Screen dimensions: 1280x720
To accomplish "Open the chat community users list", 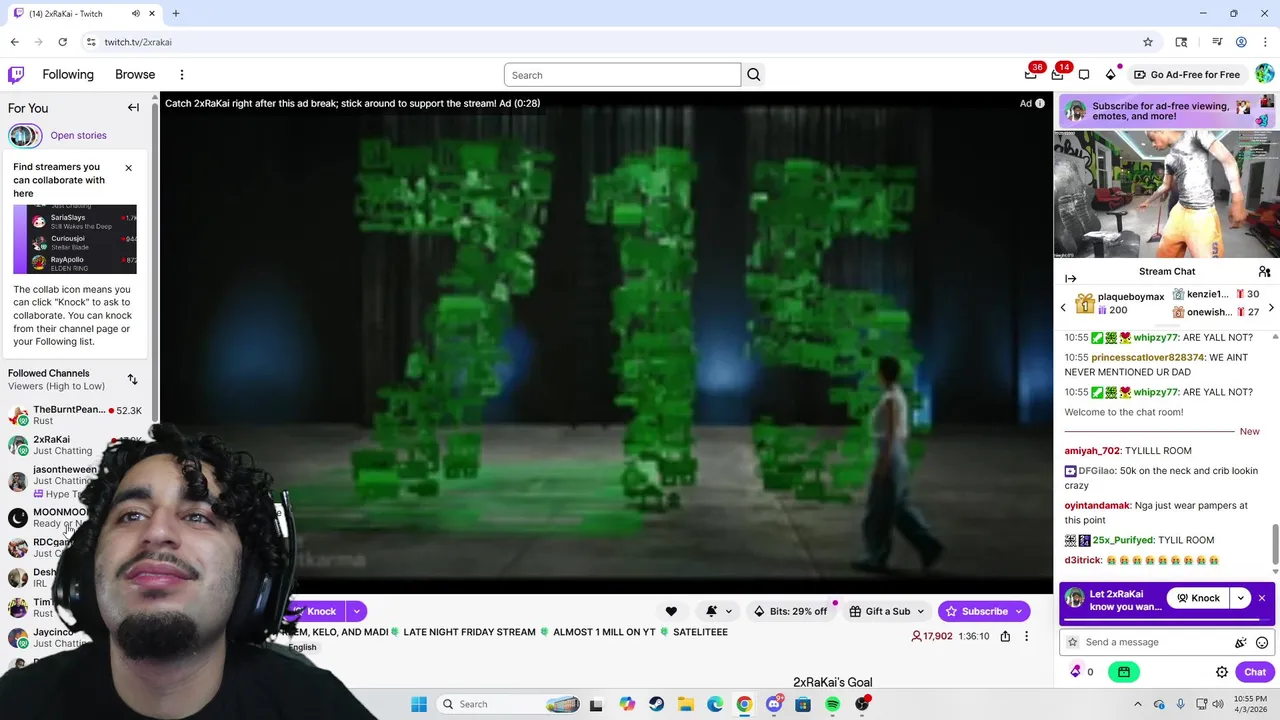I will pyautogui.click(x=1264, y=272).
